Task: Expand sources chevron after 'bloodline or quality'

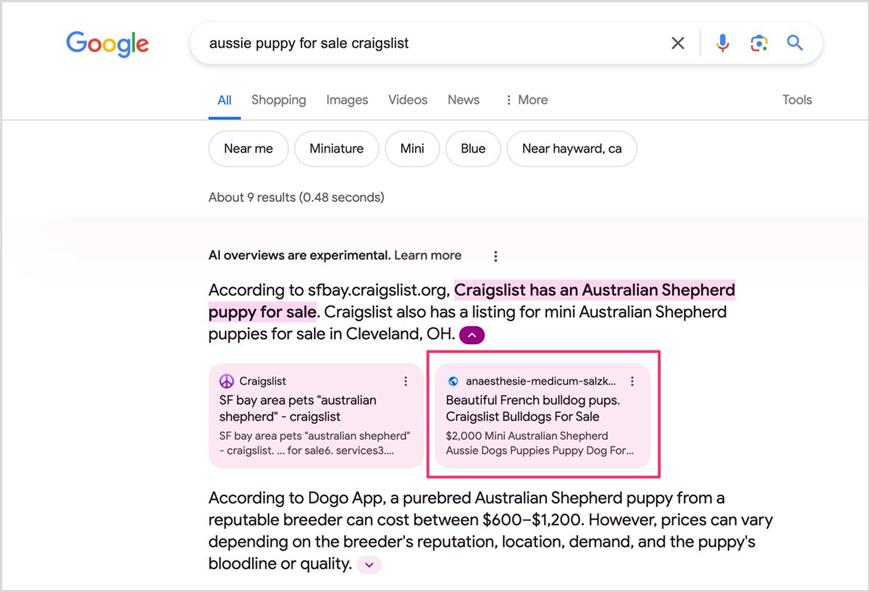Action: tap(370, 565)
